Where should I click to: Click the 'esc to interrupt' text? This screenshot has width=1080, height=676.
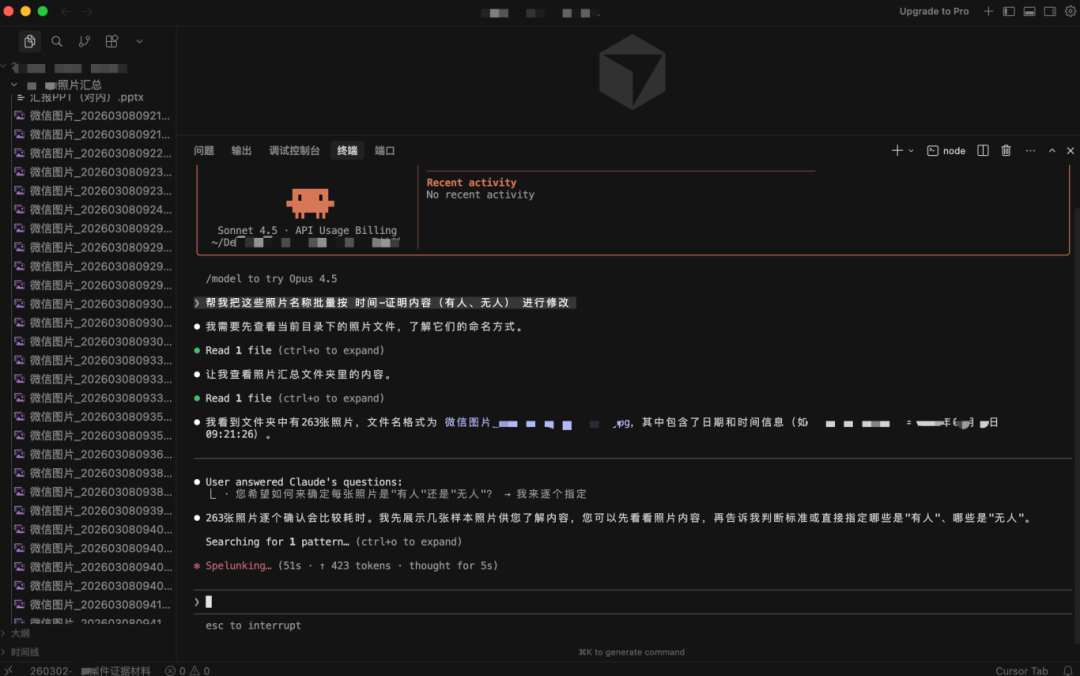tap(253, 625)
